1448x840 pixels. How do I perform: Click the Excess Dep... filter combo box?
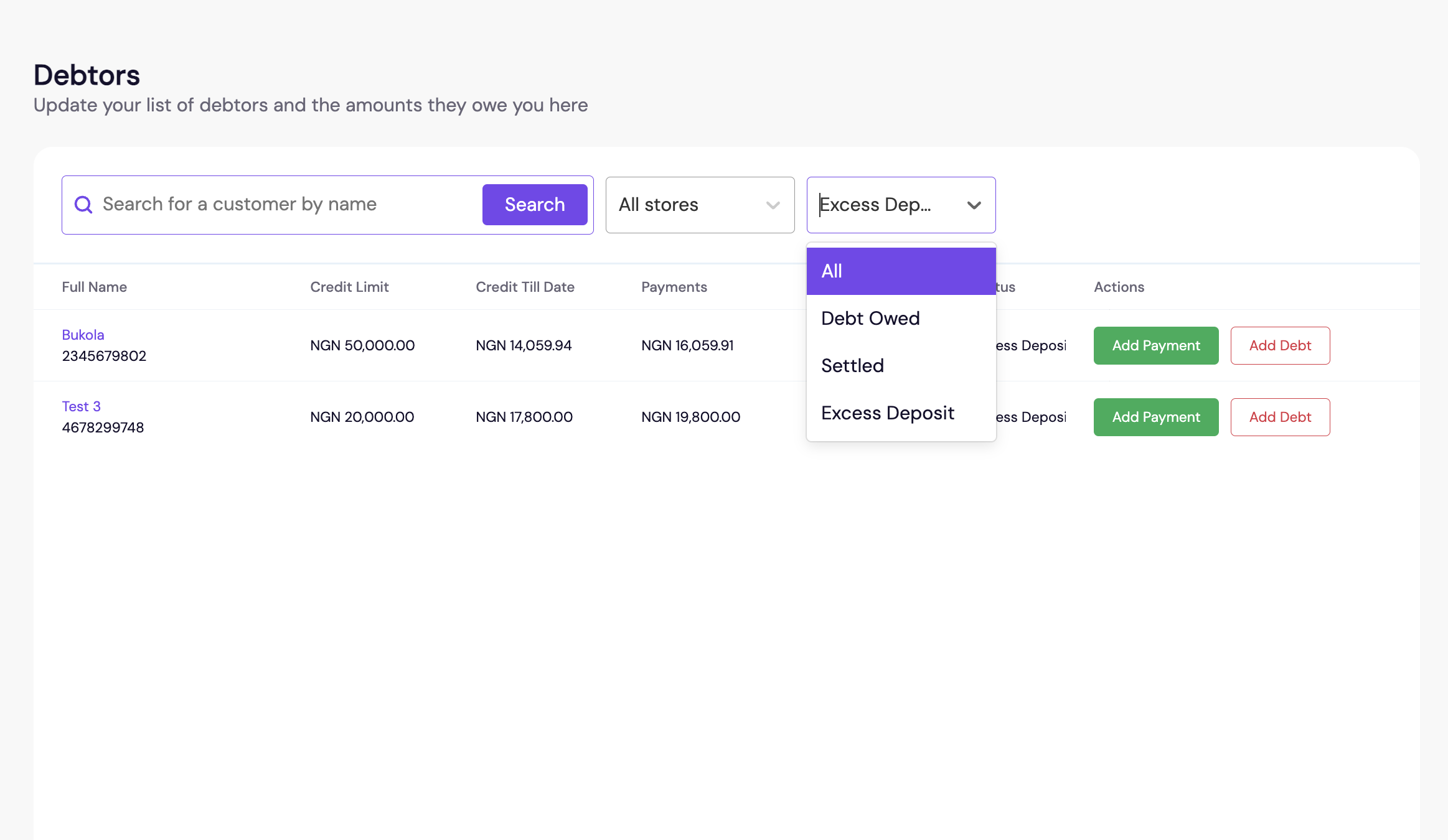884,205
